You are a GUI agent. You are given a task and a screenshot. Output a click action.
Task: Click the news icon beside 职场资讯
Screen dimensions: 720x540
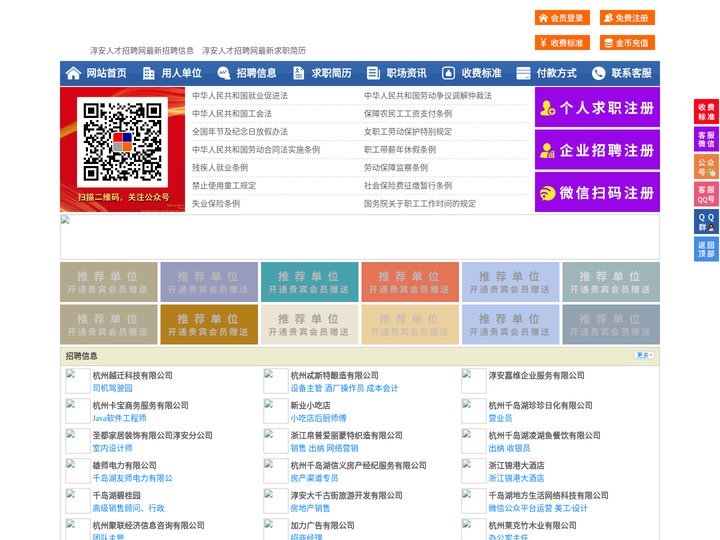point(373,73)
